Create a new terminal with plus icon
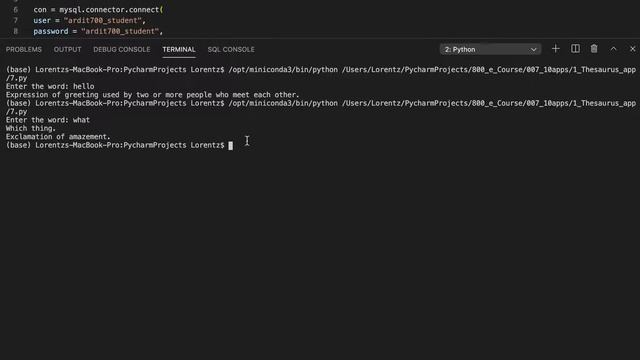 556,49
